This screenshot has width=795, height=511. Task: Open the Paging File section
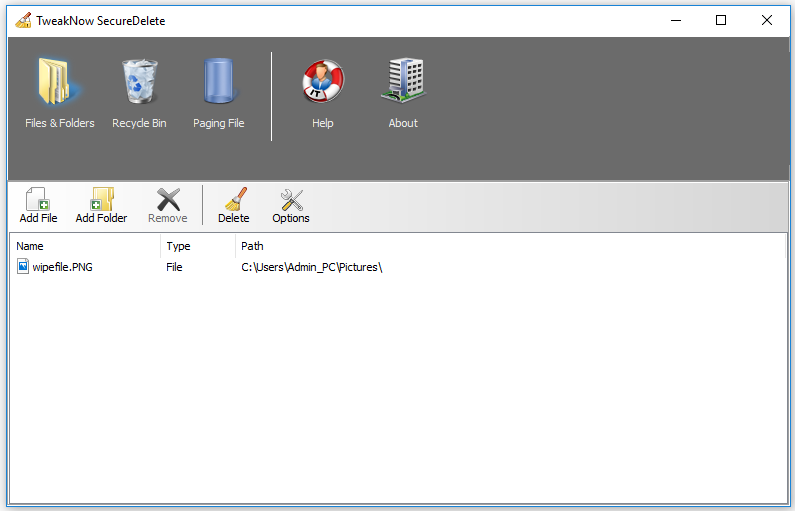click(218, 94)
